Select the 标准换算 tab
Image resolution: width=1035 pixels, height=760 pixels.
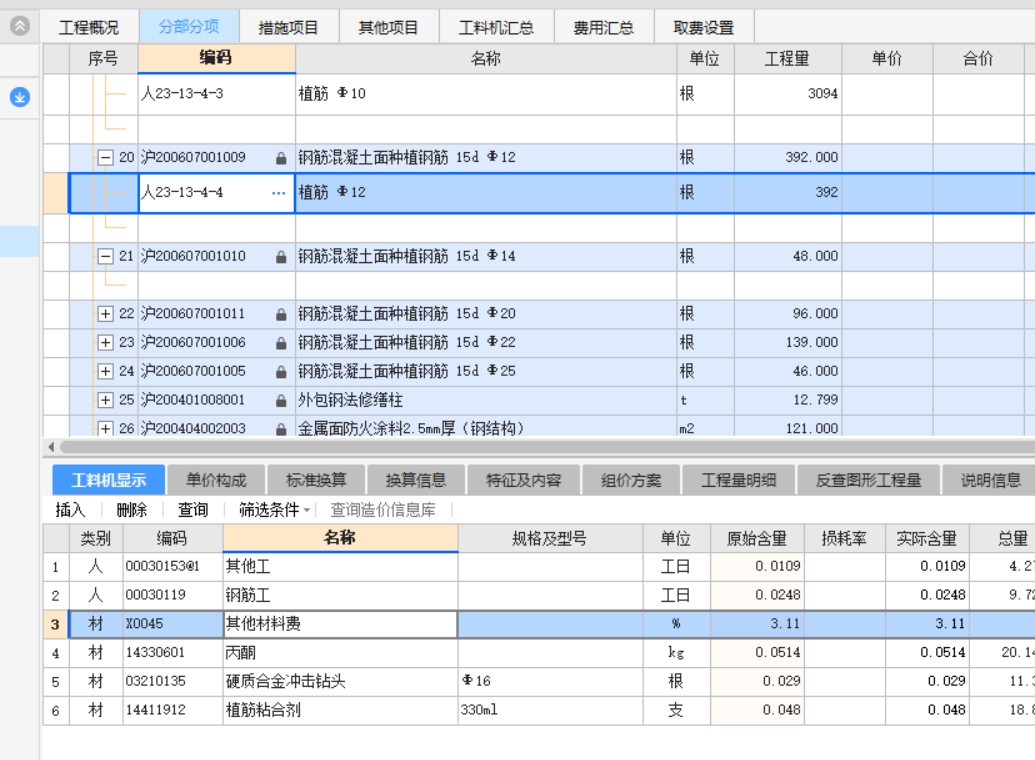point(316,480)
